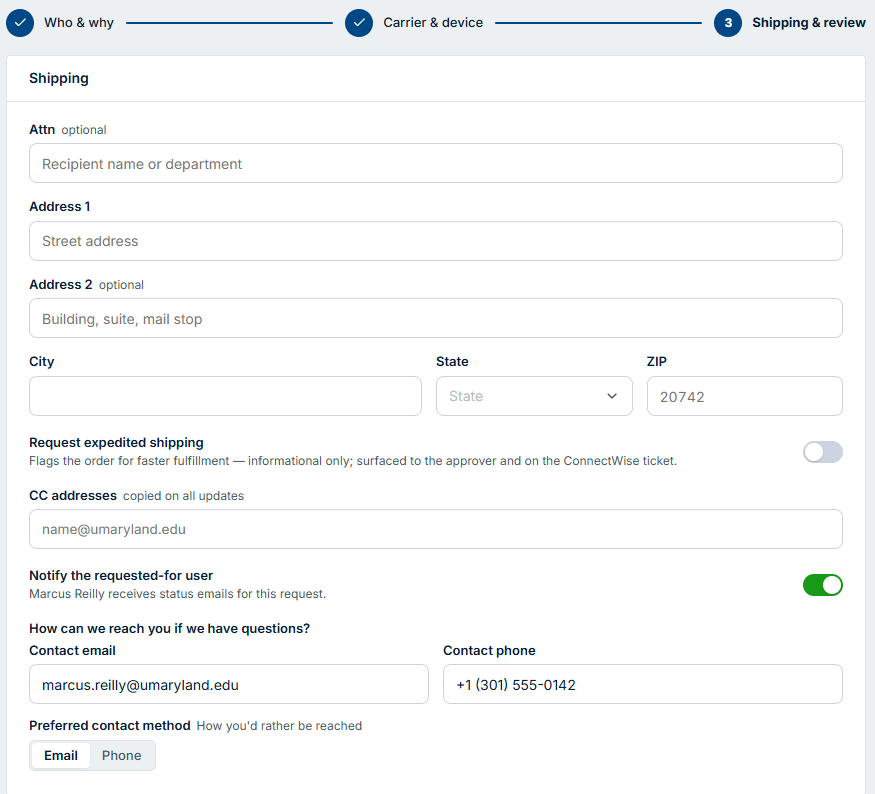875x794 pixels.
Task: Click the ZIP code field
Action: click(x=744, y=396)
